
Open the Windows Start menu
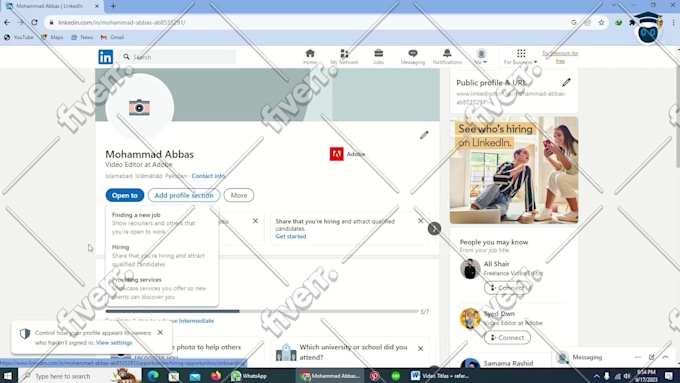click(x=8, y=376)
